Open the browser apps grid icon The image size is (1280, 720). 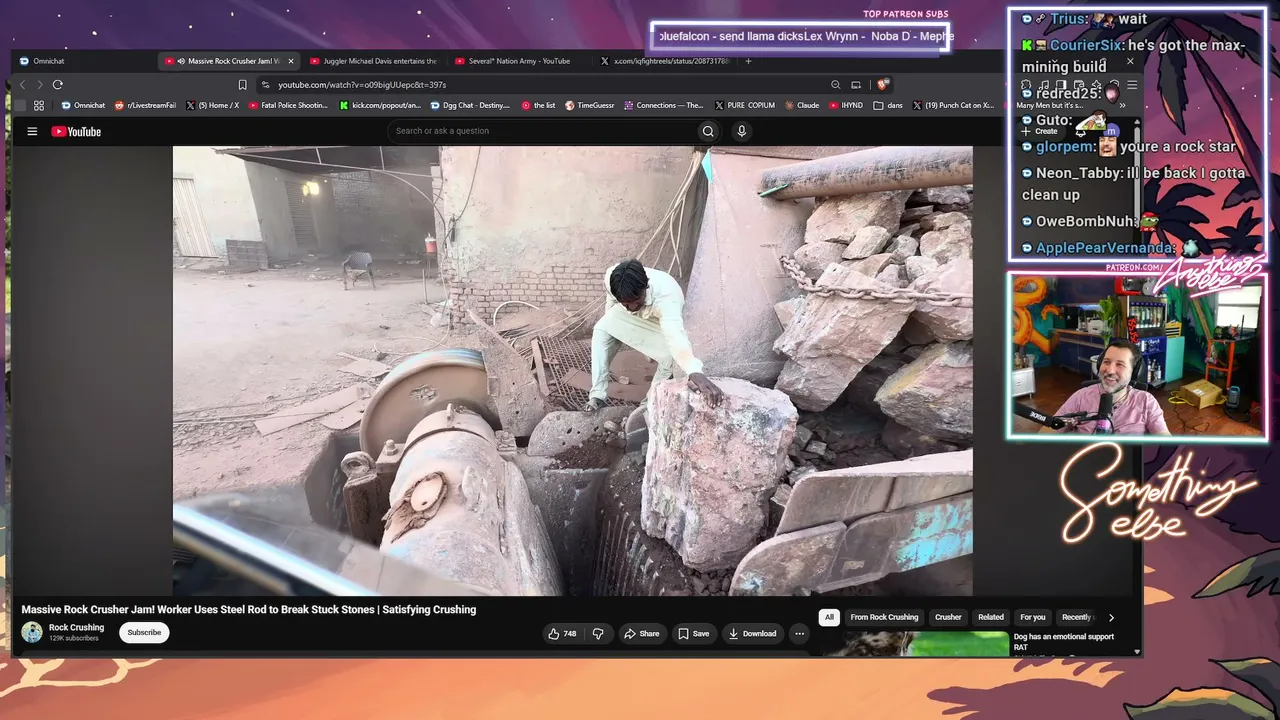[x=39, y=105]
